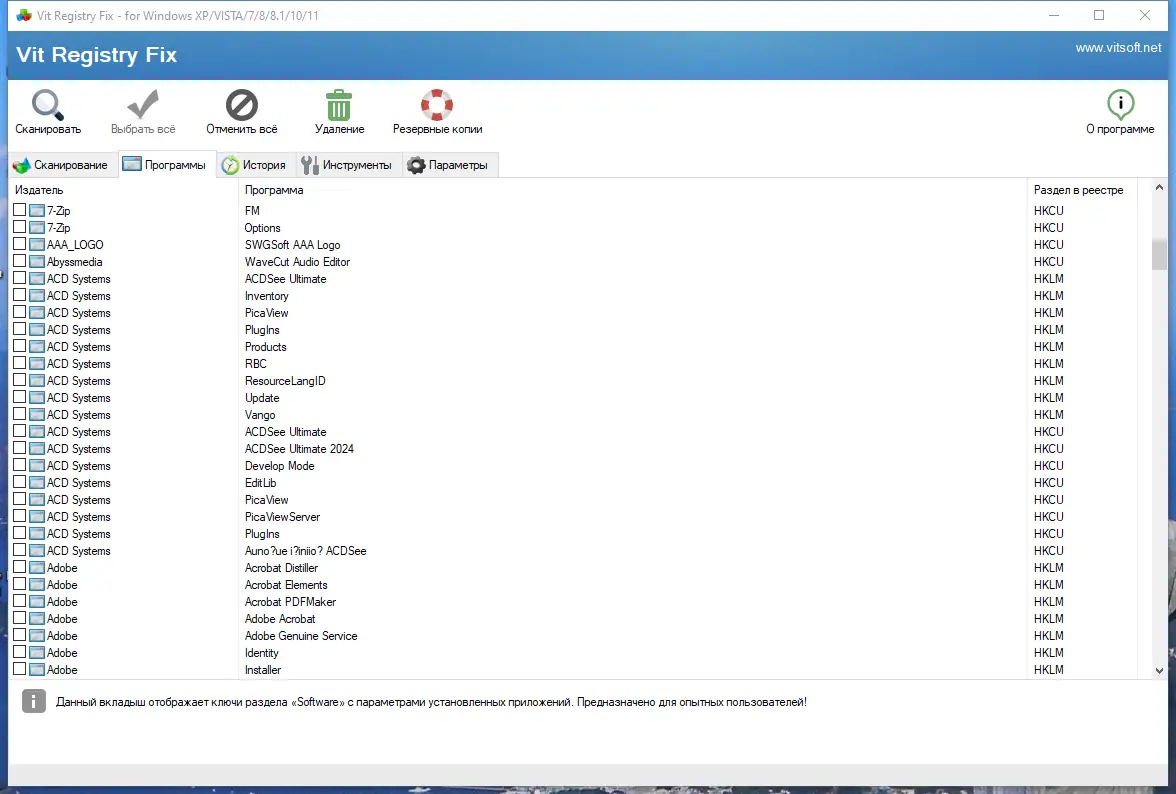The width and height of the screenshot is (1176, 794).
Task: Click the program icon in the ACDSee Ultimate 2024 row
Action: click(37, 448)
